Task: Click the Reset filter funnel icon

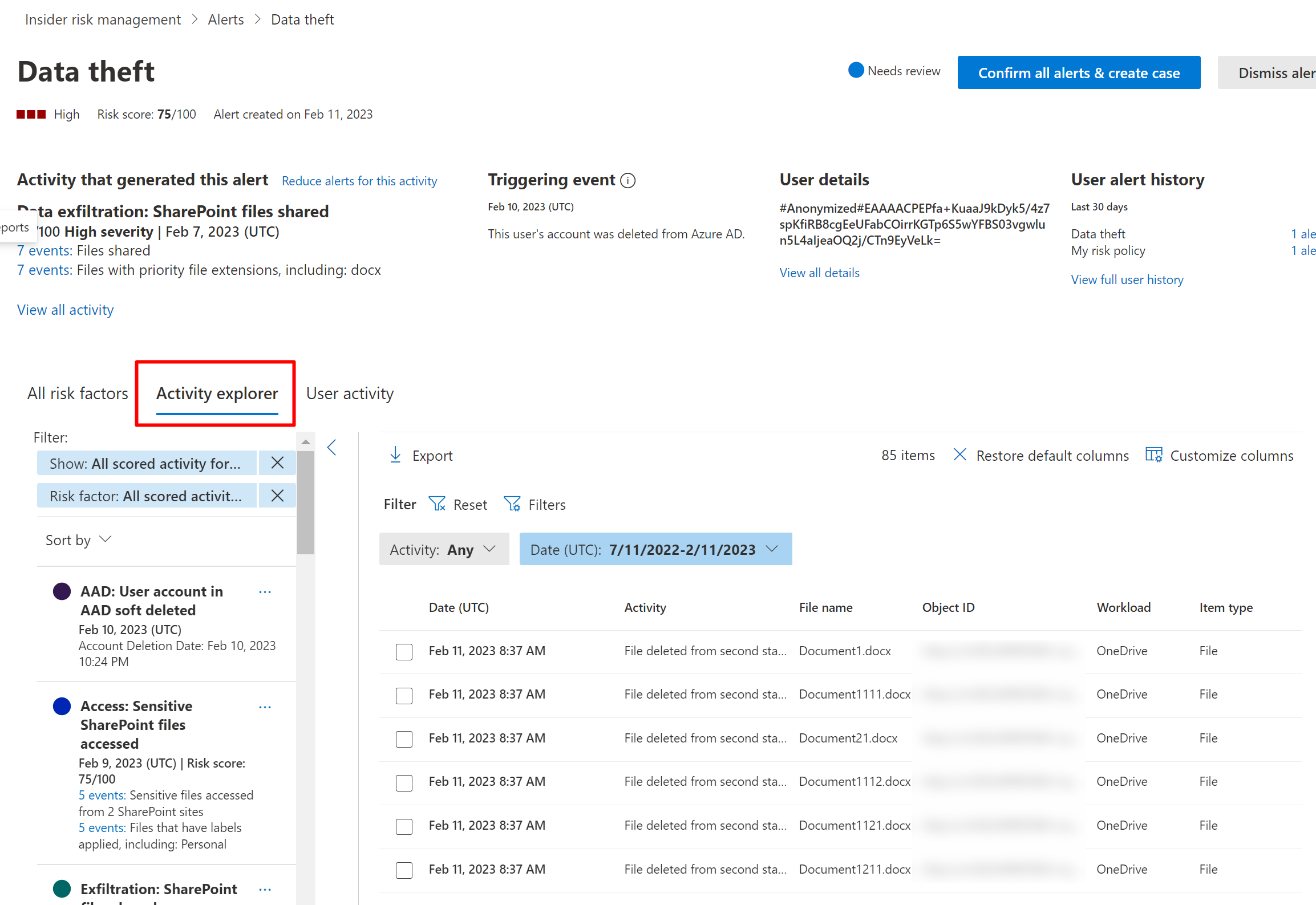Action: 437,504
